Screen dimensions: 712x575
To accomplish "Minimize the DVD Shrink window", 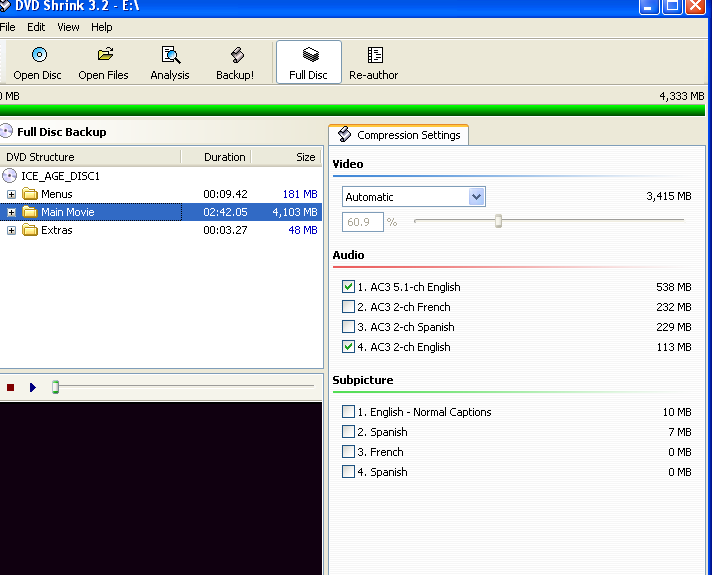I will [649, 6].
